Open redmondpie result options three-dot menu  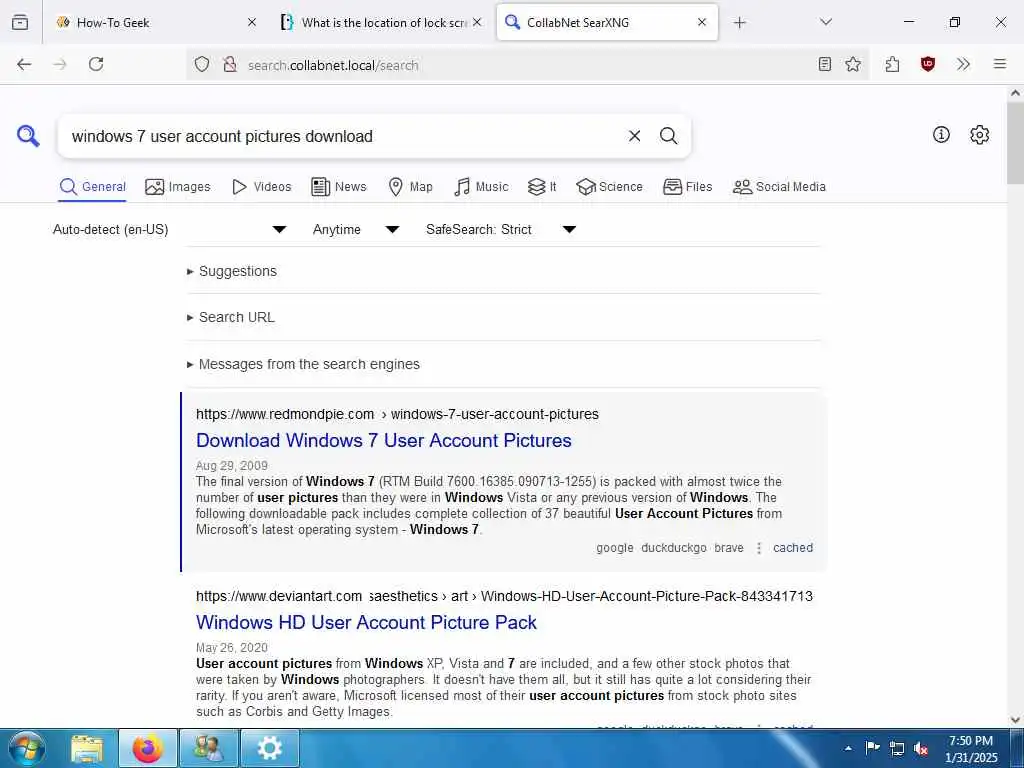pyautogui.click(x=758, y=548)
